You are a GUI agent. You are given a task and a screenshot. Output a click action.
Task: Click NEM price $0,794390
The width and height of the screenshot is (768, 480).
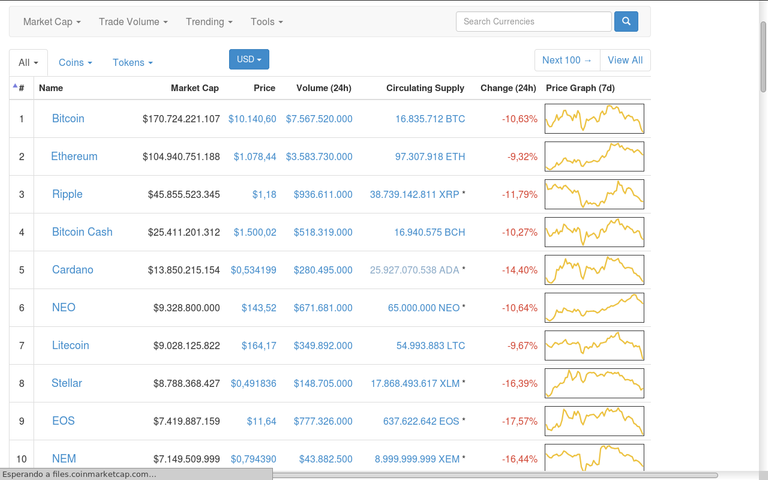pos(253,459)
